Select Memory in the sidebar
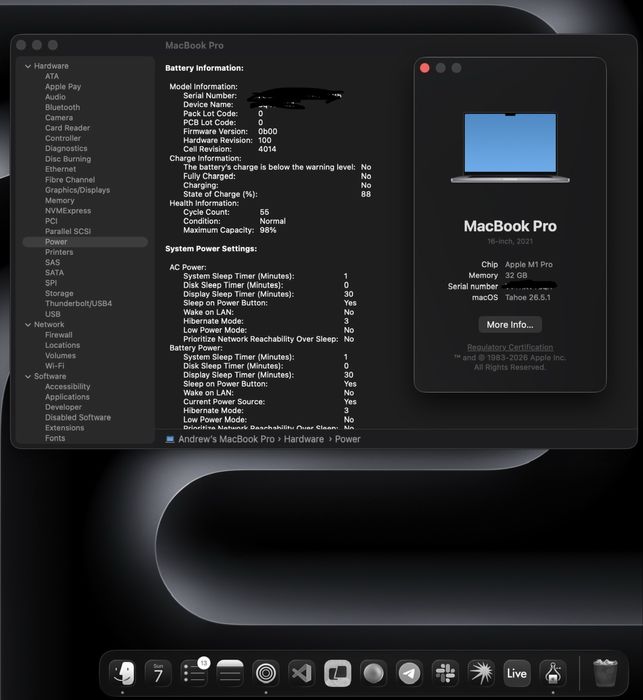643x700 pixels. (x=59, y=200)
